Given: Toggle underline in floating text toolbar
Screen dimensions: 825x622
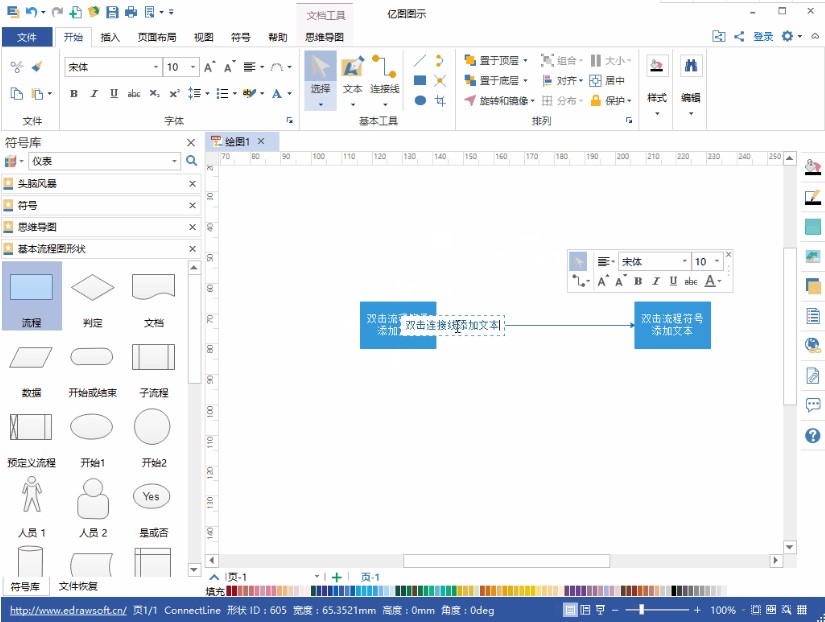Looking at the screenshot, I should point(673,282).
